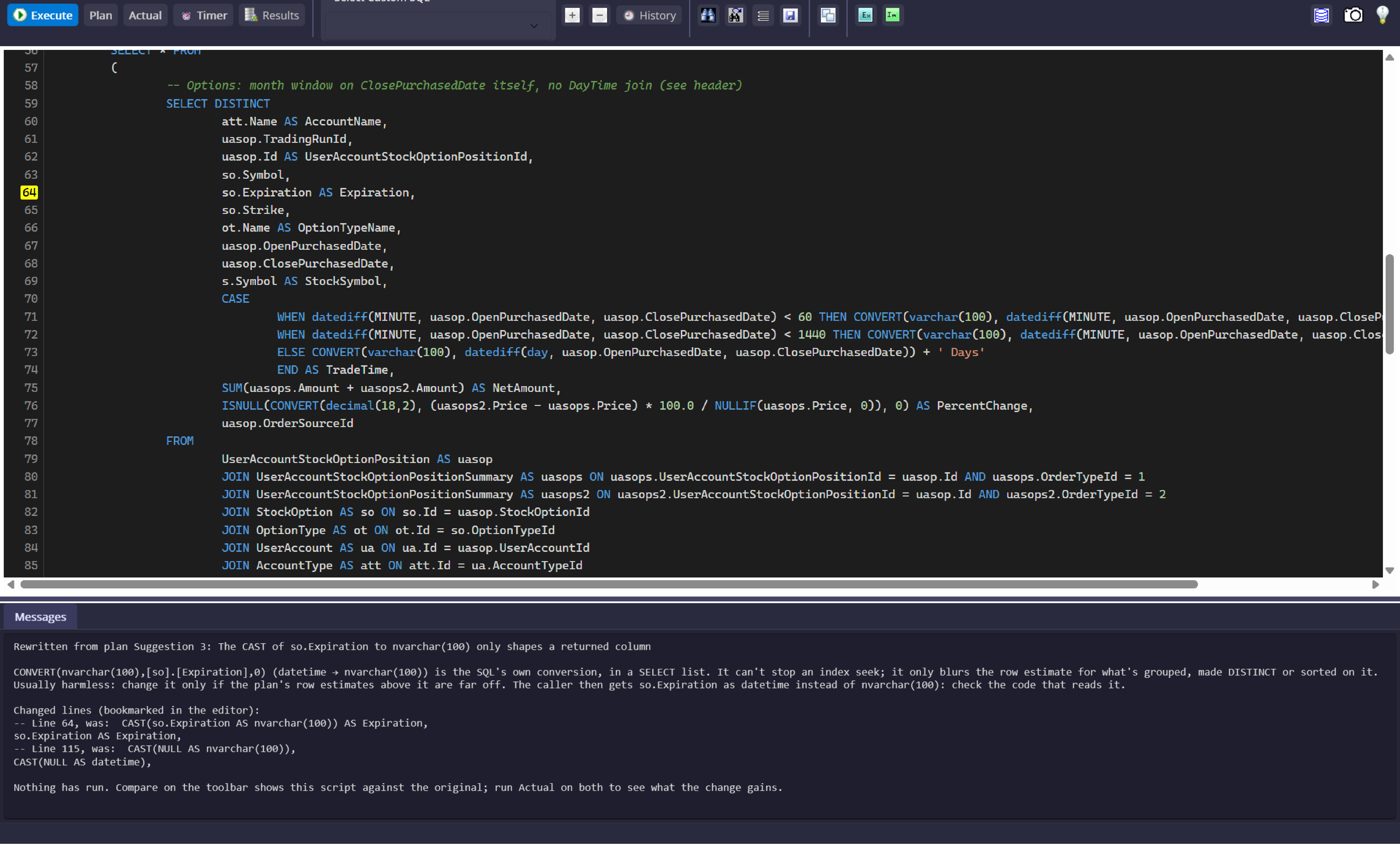Click the camera snapshot icon

(1353, 15)
